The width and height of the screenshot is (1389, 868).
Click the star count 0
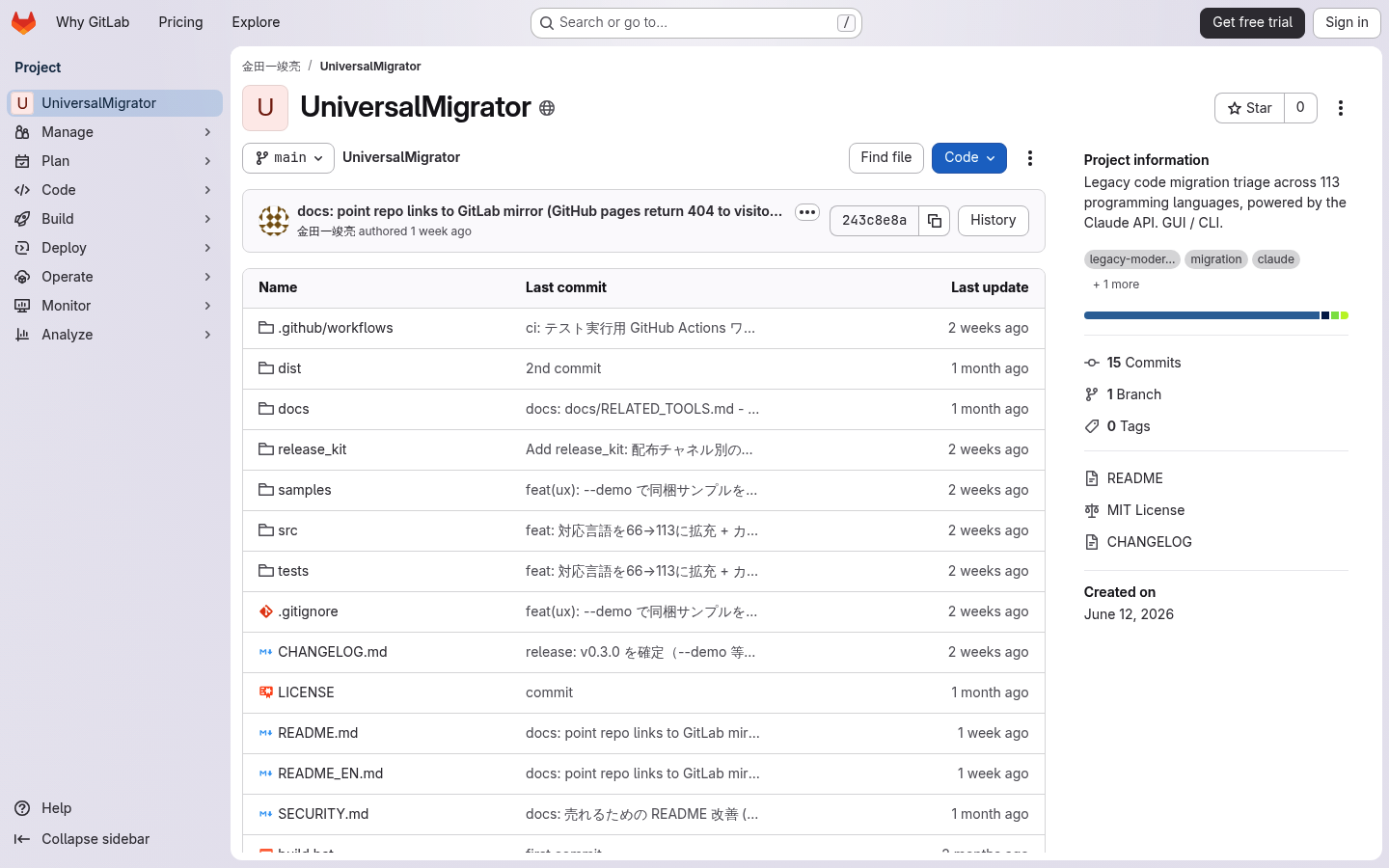[x=1300, y=108]
